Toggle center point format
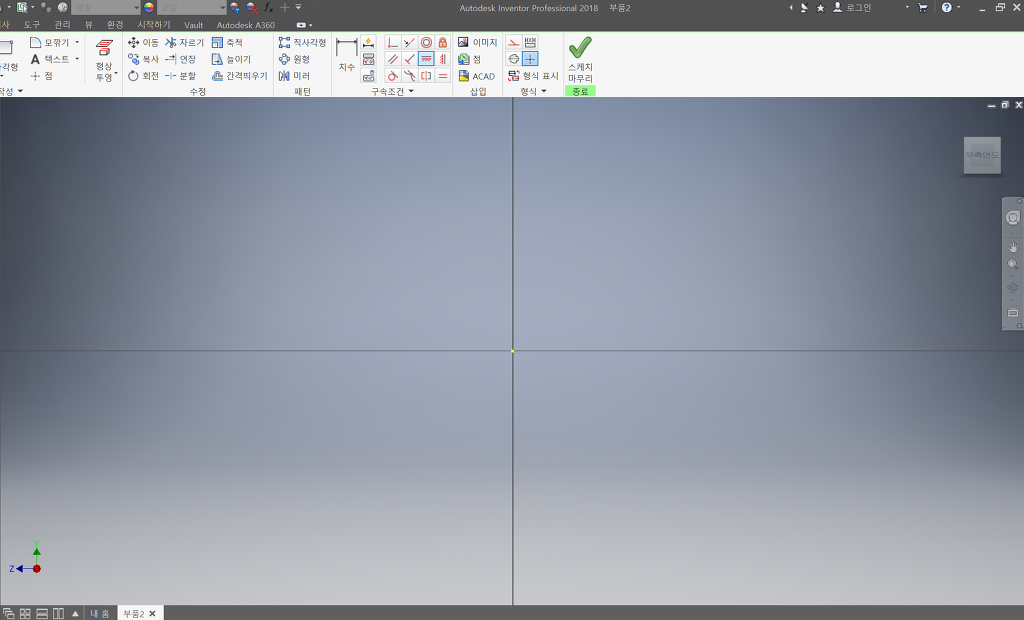 click(x=530, y=59)
